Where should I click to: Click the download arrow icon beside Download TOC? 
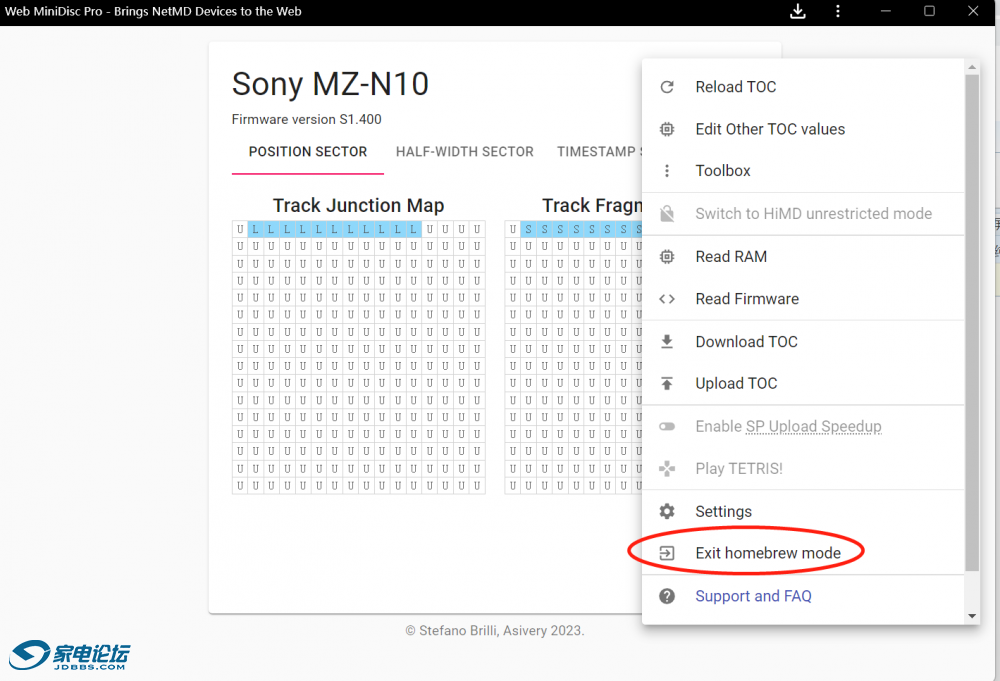tap(667, 342)
